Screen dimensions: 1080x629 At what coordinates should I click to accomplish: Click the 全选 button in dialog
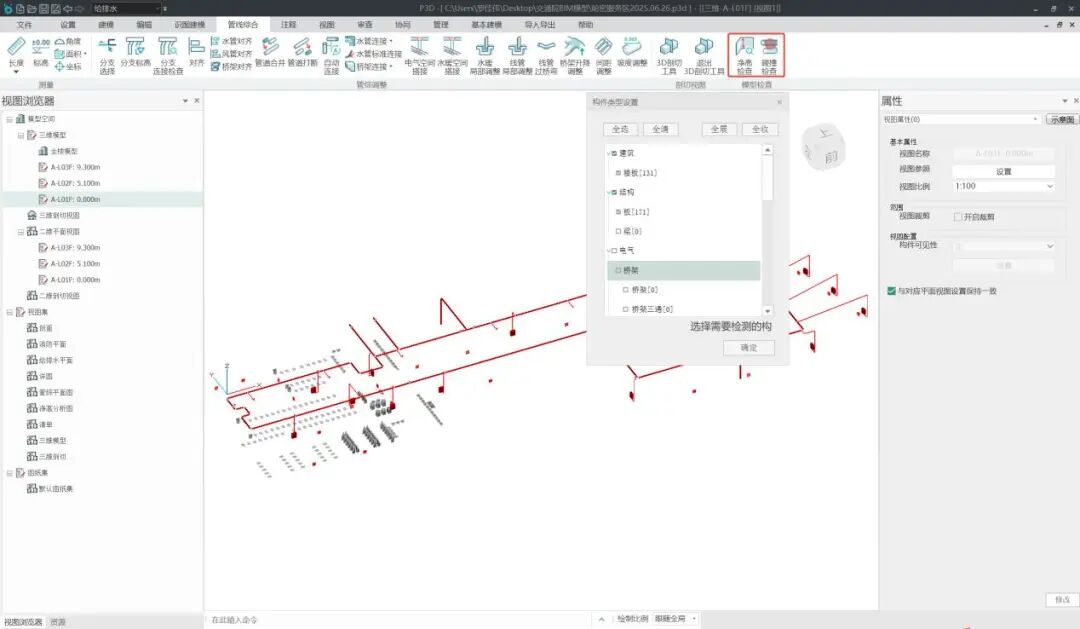coord(620,129)
